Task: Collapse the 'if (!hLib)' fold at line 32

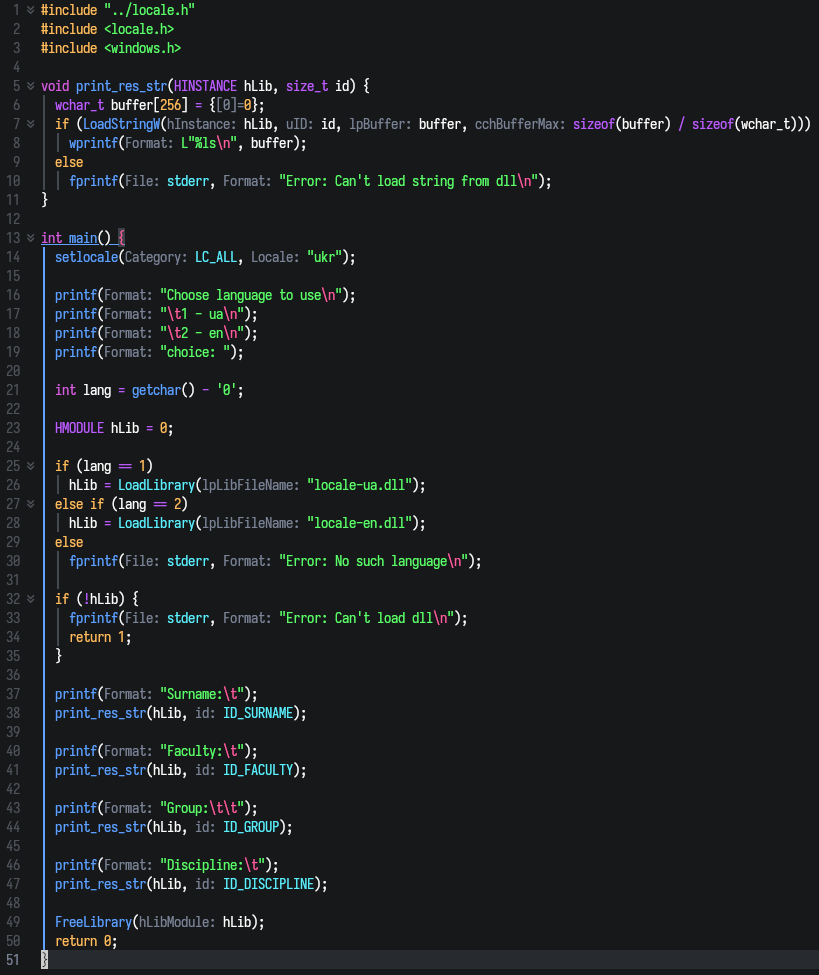Action: [x=30, y=599]
